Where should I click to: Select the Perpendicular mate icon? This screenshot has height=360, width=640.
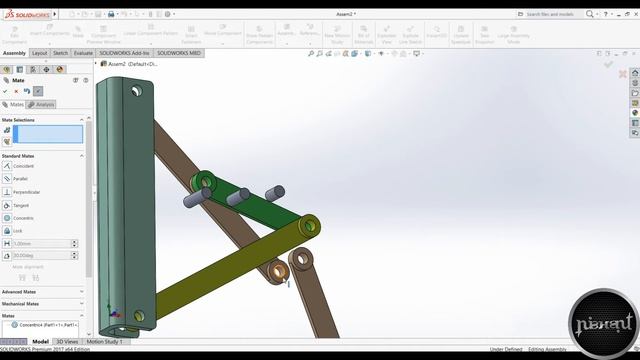[x=7, y=192]
